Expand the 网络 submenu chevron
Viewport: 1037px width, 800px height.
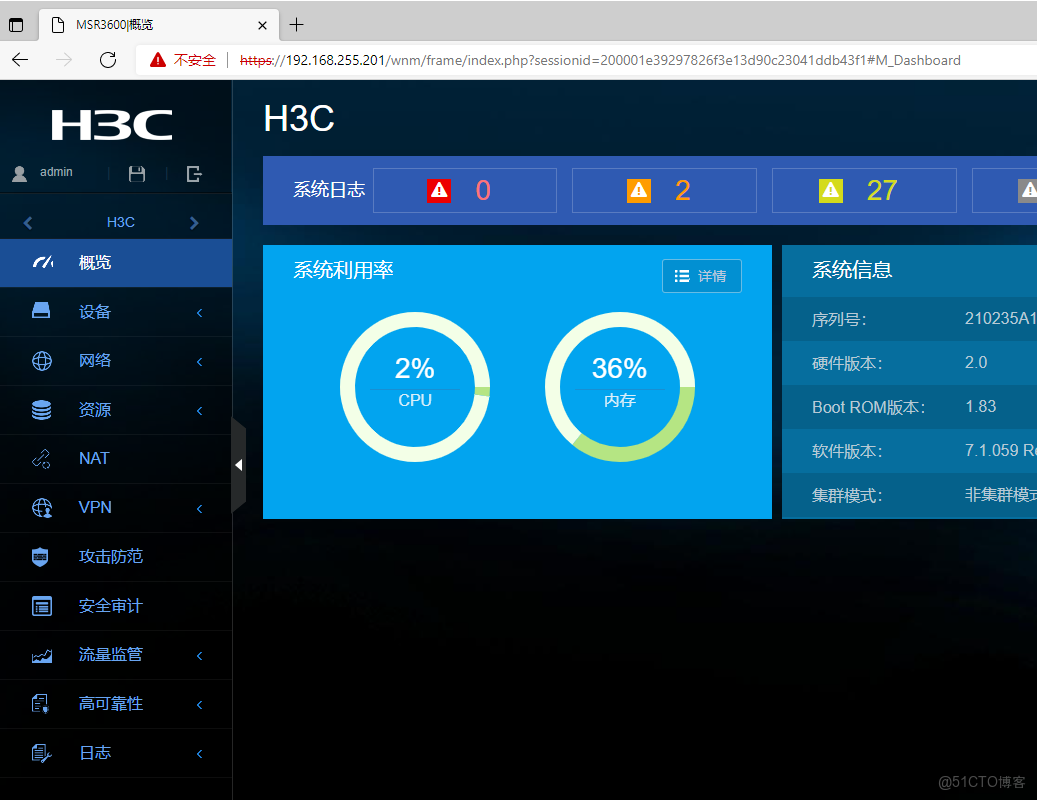pyautogui.click(x=198, y=360)
